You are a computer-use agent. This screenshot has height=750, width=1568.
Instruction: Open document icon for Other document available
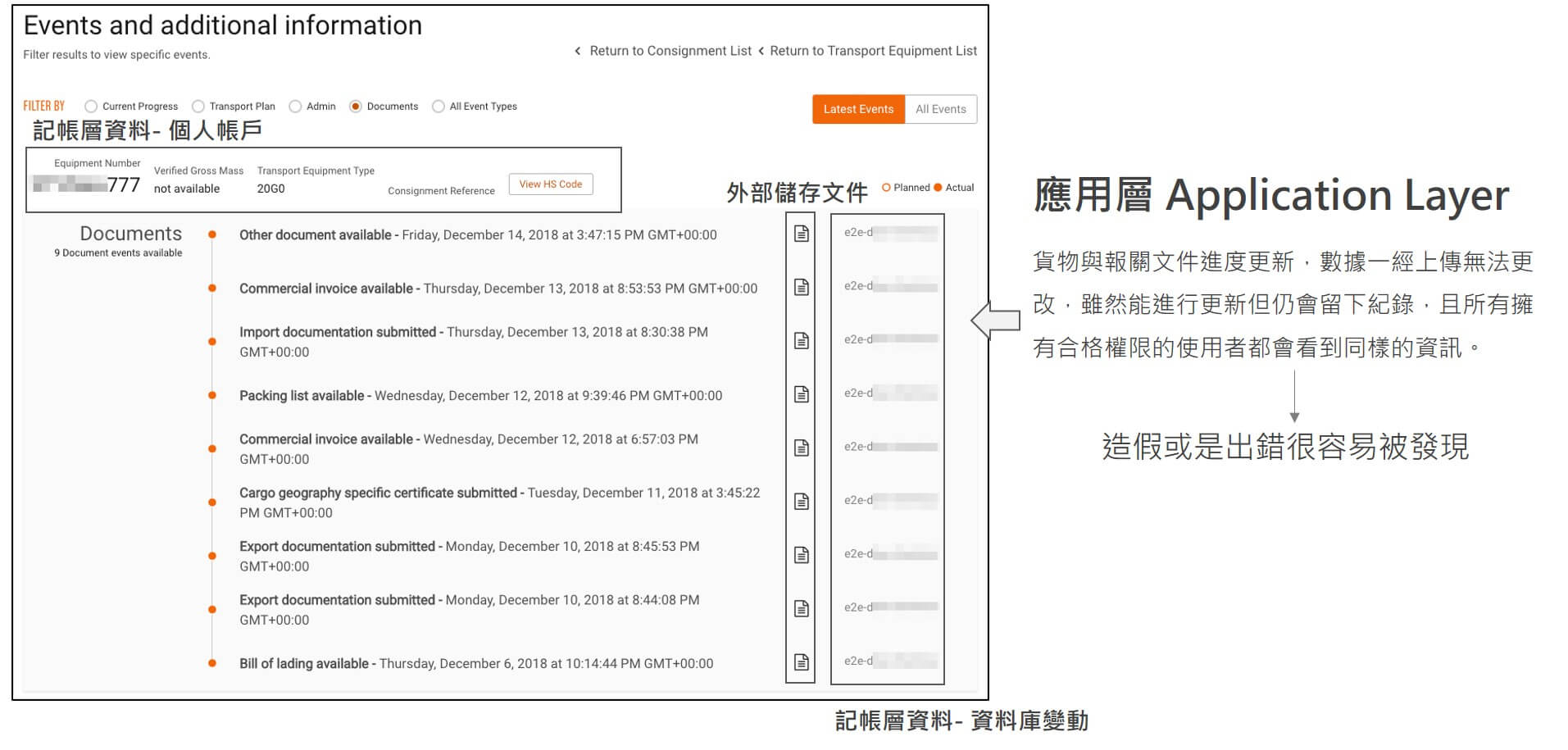tap(802, 234)
